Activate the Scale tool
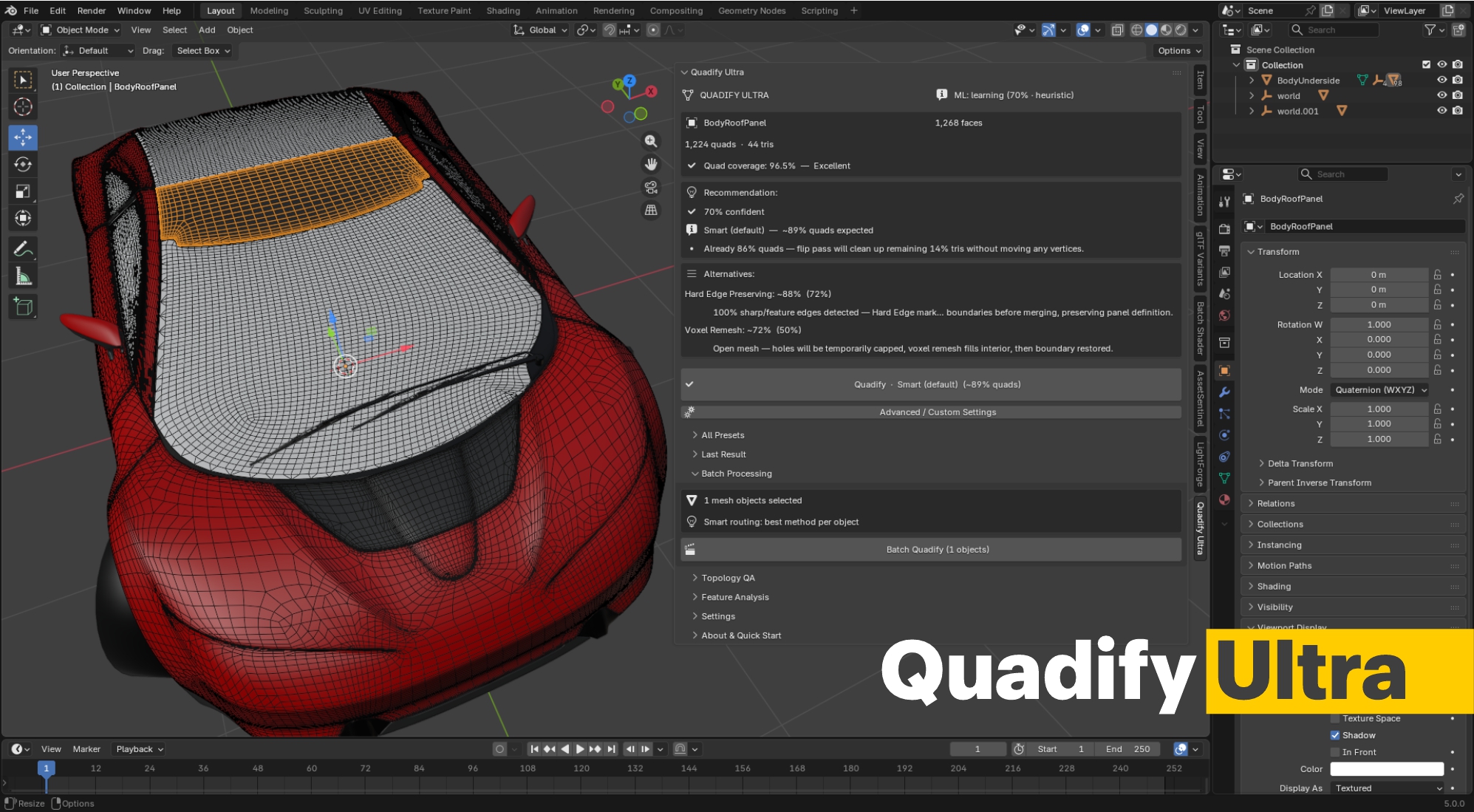This screenshot has width=1474, height=812. [x=23, y=191]
